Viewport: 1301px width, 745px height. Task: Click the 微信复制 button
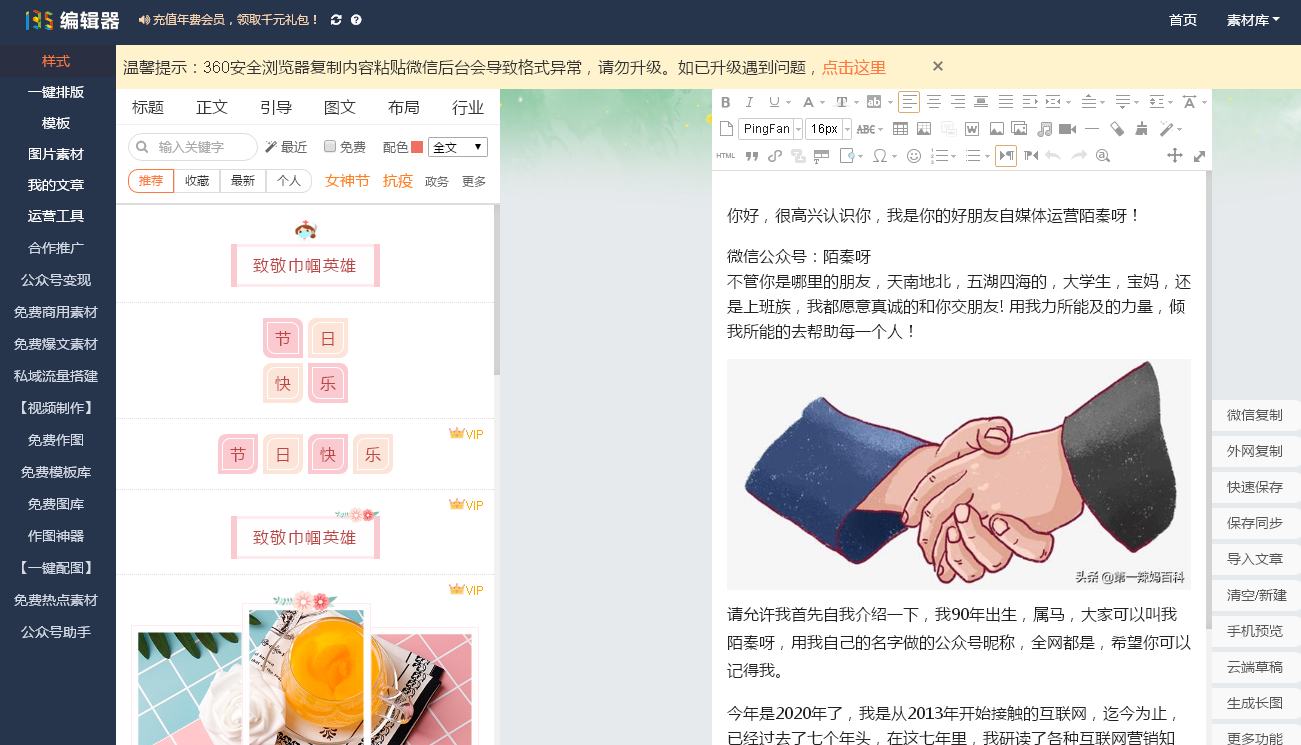[x=1255, y=416]
